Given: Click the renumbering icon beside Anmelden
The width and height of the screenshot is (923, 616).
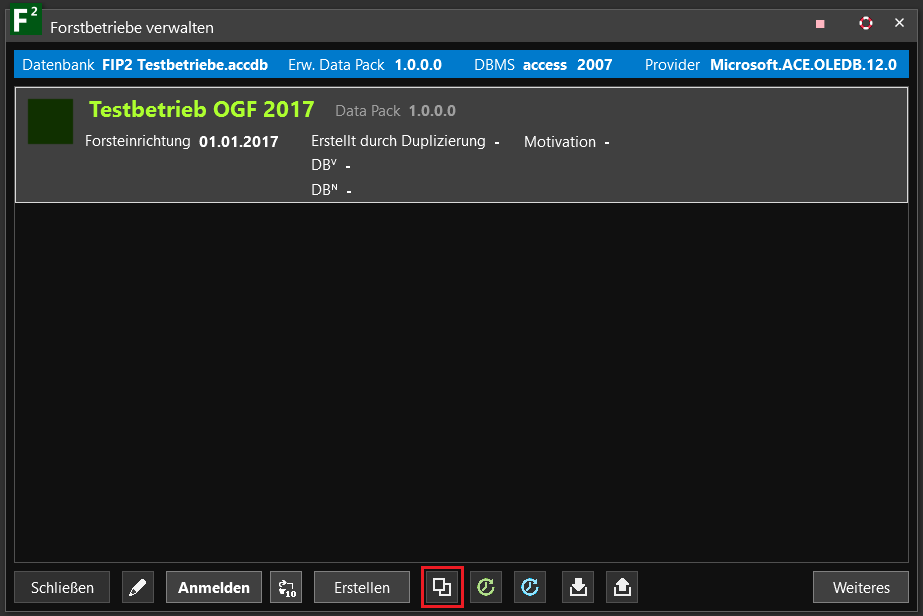Looking at the screenshot, I should 286,587.
